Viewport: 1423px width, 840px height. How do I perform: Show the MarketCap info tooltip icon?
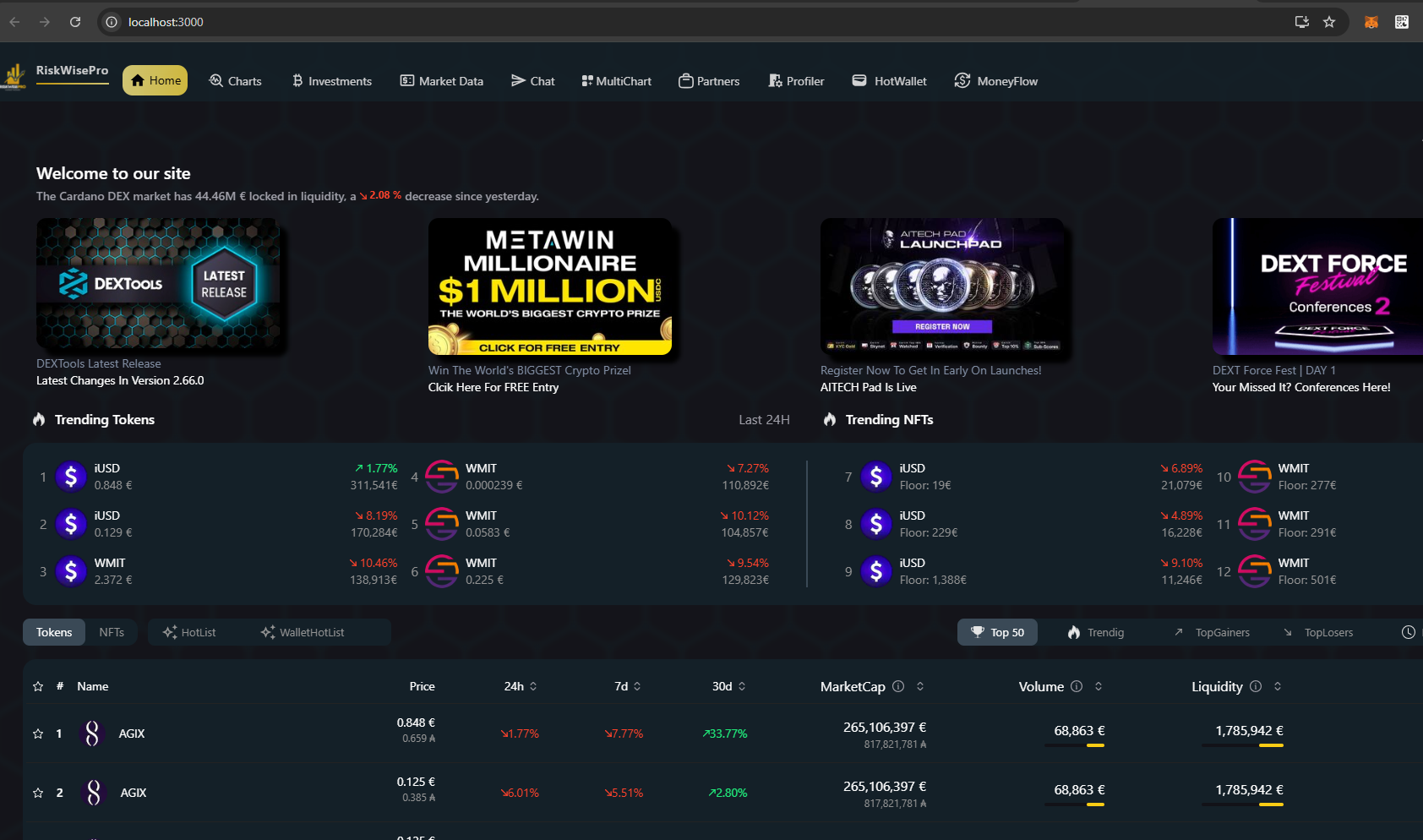click(898, 686)
